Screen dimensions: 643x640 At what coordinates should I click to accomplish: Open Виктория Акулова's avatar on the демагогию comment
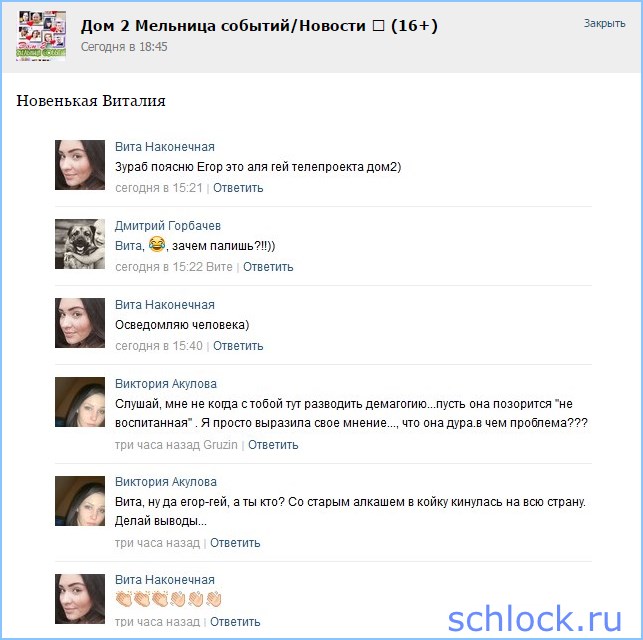[x=80, y=402]
